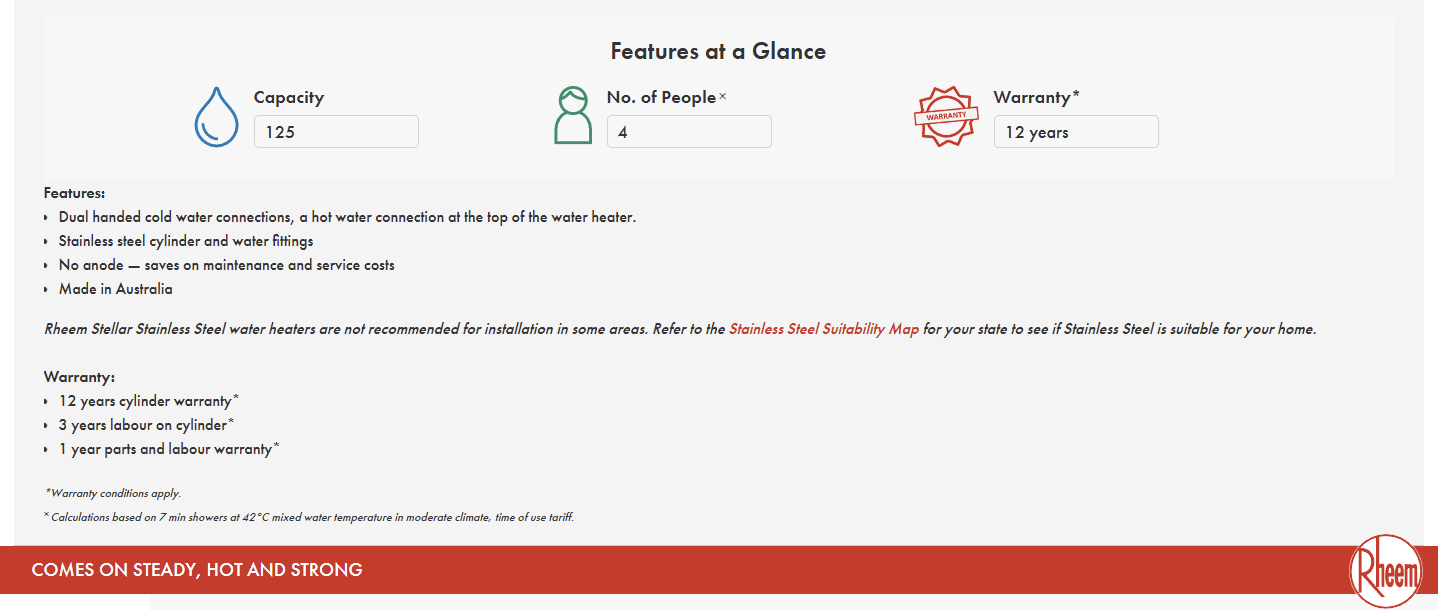
Task: Select the Warranty field showing 12 years
Action: click(1076, 132)
